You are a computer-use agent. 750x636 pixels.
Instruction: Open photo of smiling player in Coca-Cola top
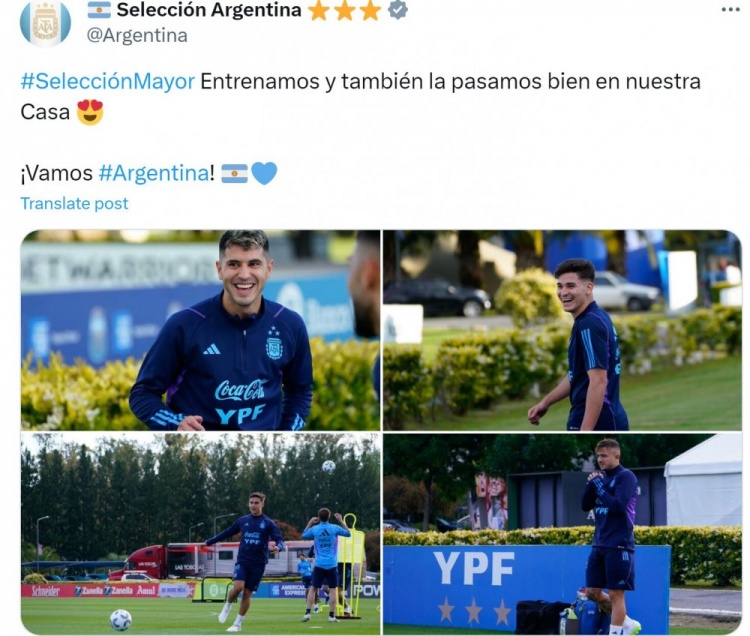(200, 330)
